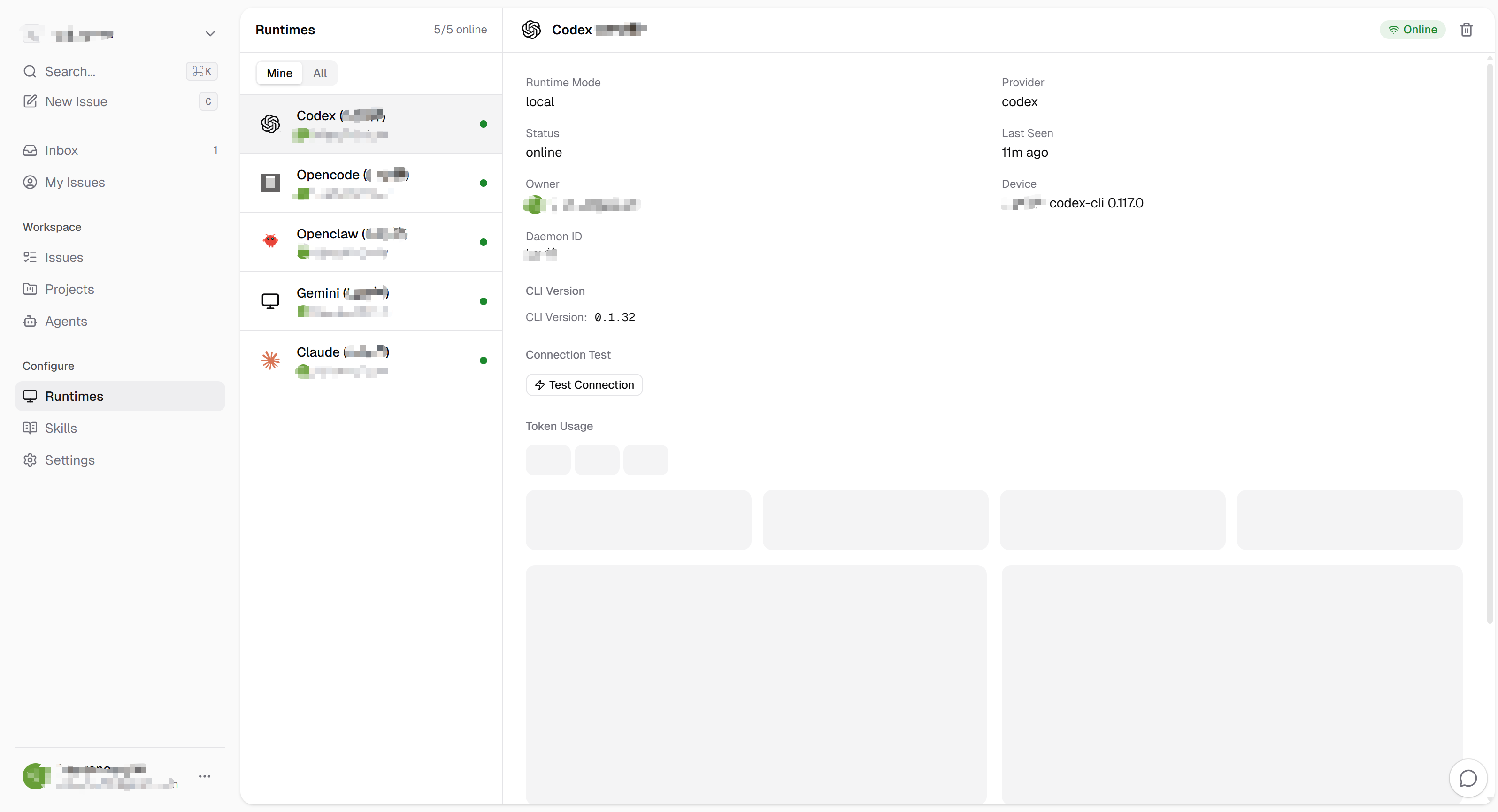Screen dimensions: 1498x812
Task: Select the Opencode runtime square icon
Action: (270, 183)
